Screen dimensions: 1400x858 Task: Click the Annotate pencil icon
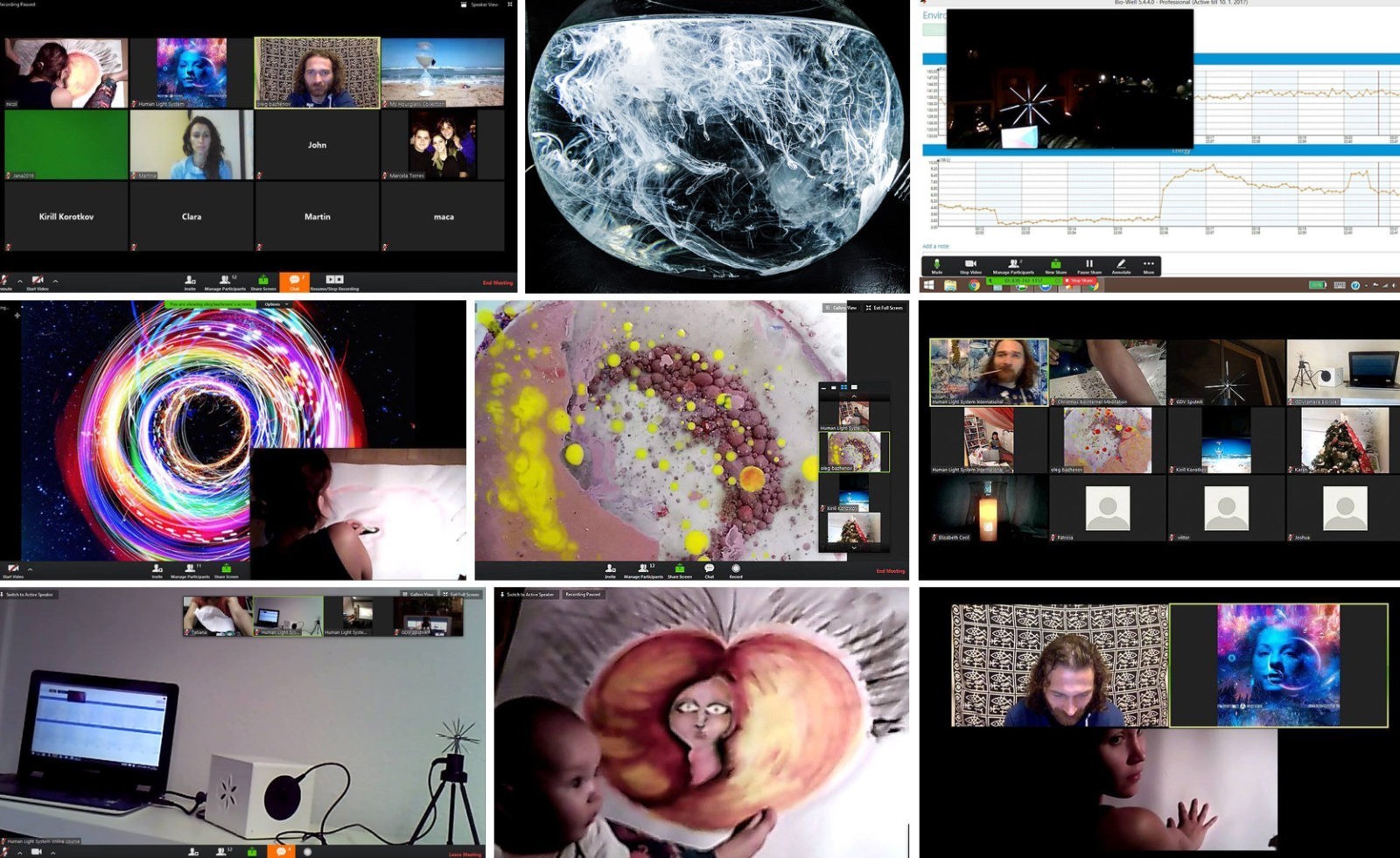click(x=1121, y=263)
